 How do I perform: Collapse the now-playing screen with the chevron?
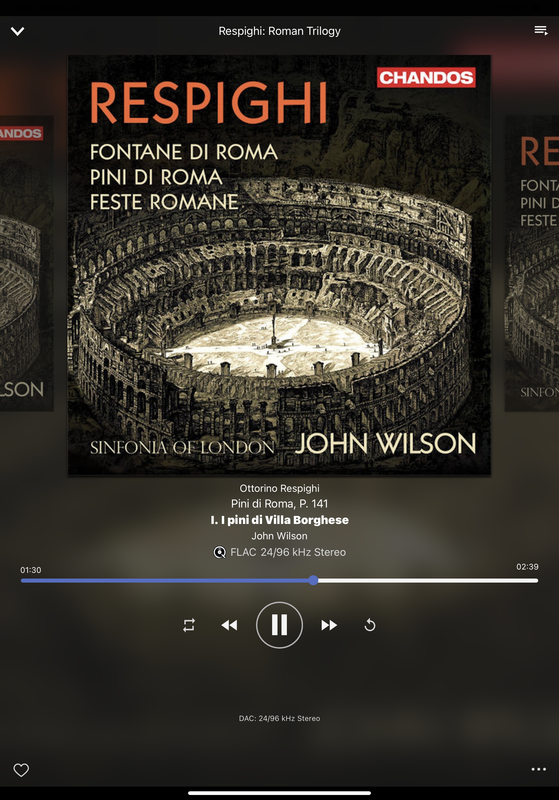(18, 31)
